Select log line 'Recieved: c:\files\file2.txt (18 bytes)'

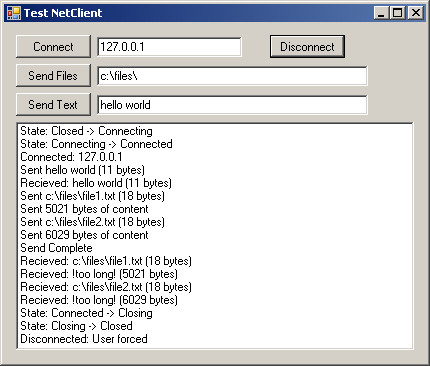click(106, 287)
